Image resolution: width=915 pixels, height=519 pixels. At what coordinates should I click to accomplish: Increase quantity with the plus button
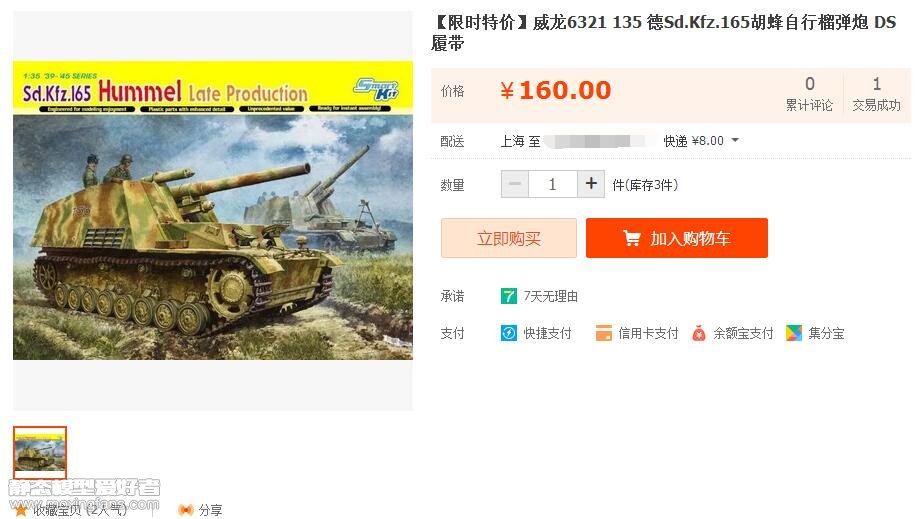point(591,184)
